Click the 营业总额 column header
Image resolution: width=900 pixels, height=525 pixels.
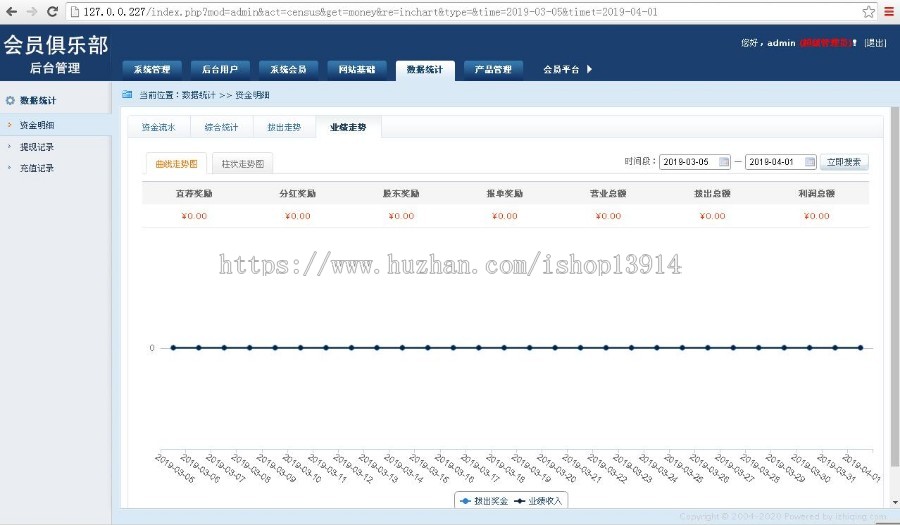(x=608, y=193)
